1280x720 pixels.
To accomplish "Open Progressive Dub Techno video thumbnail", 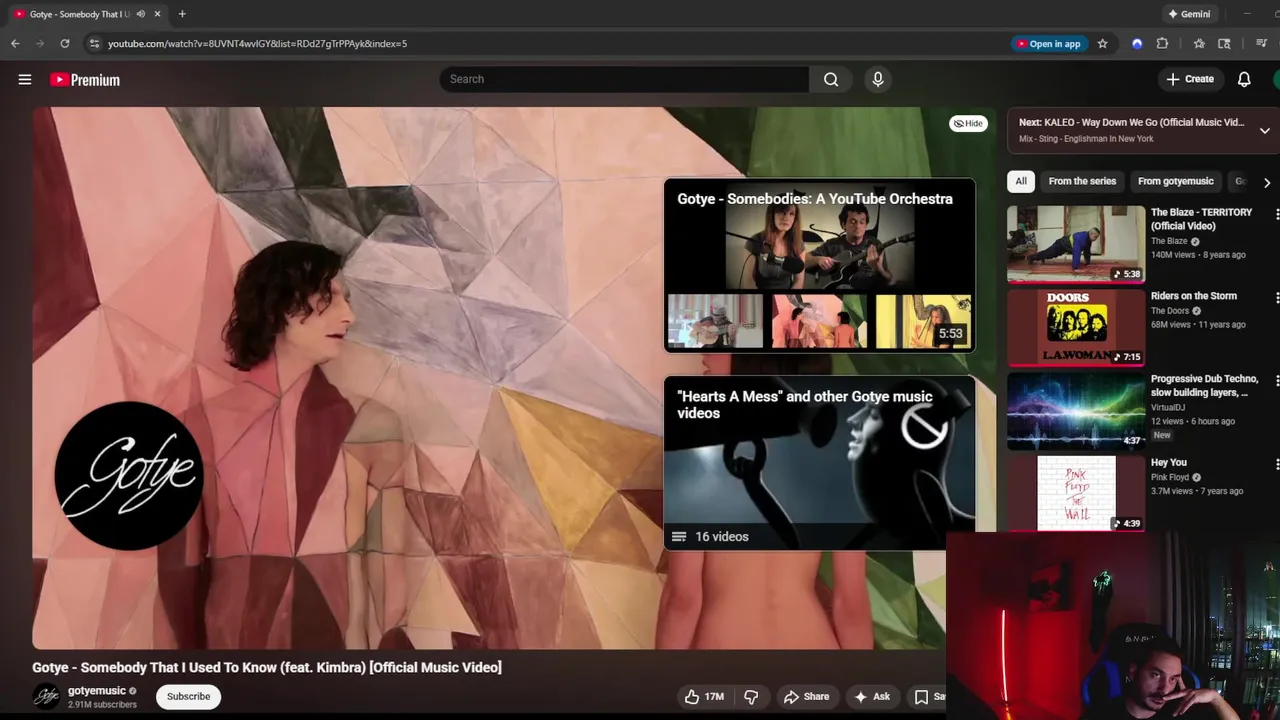I will coord(1076,411).
